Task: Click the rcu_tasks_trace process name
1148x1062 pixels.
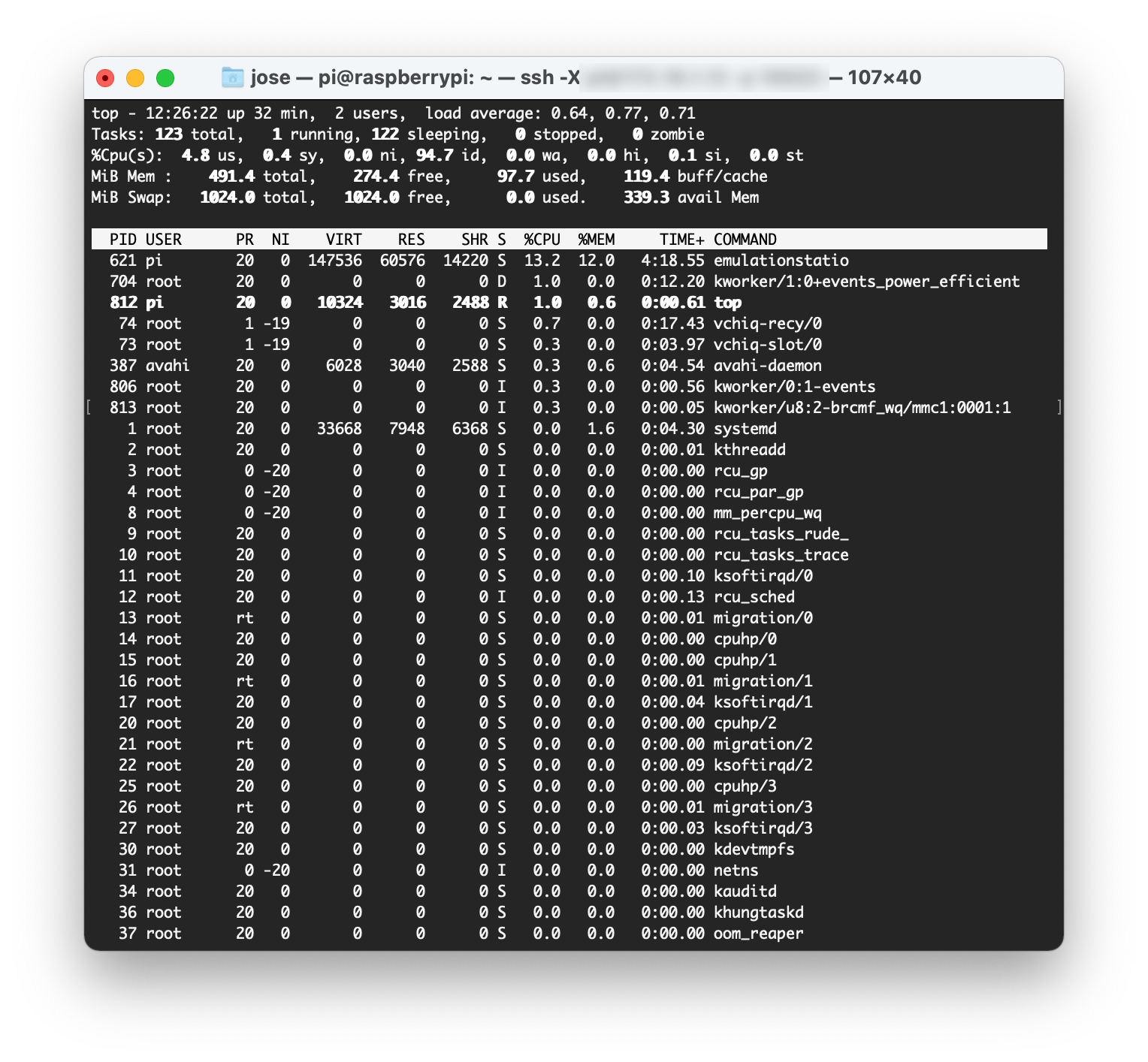Action: (781, 555)
